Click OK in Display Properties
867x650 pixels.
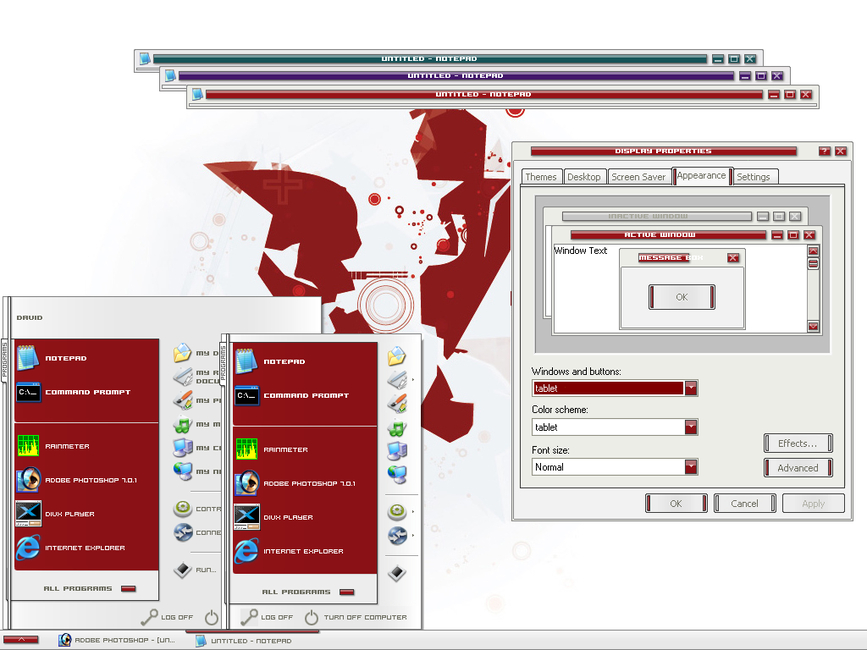pyautogui.click(x=676, y=504)
